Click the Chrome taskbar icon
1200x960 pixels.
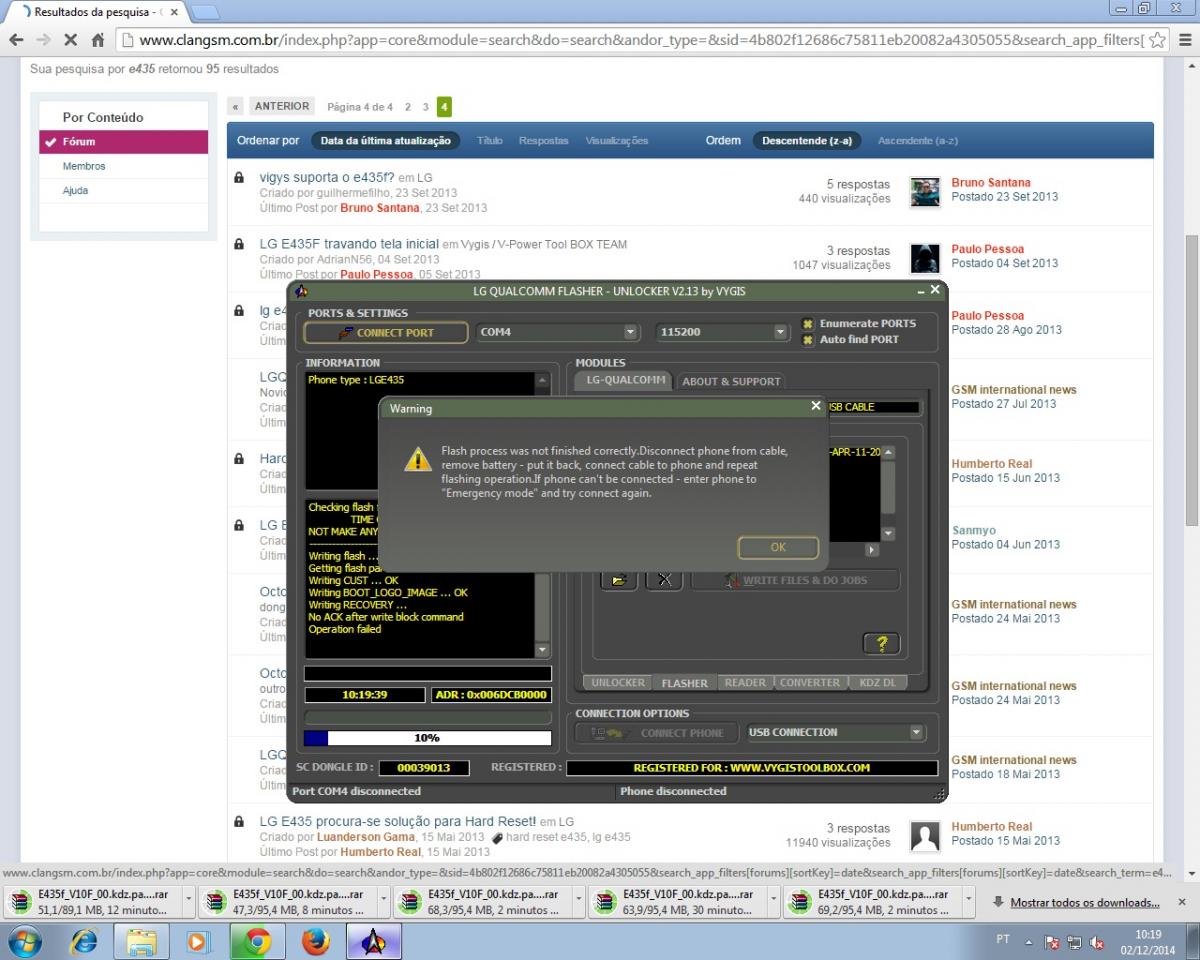point(258,942)
